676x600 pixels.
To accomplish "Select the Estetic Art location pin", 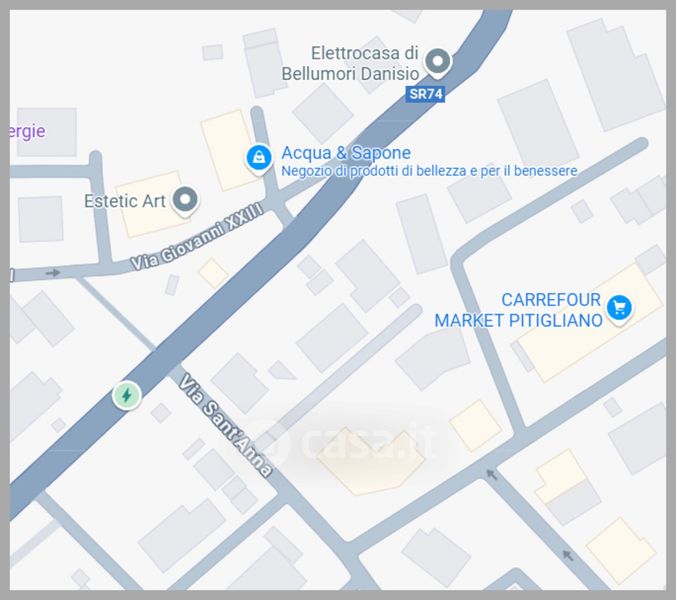I will click(x=185, y=200).
